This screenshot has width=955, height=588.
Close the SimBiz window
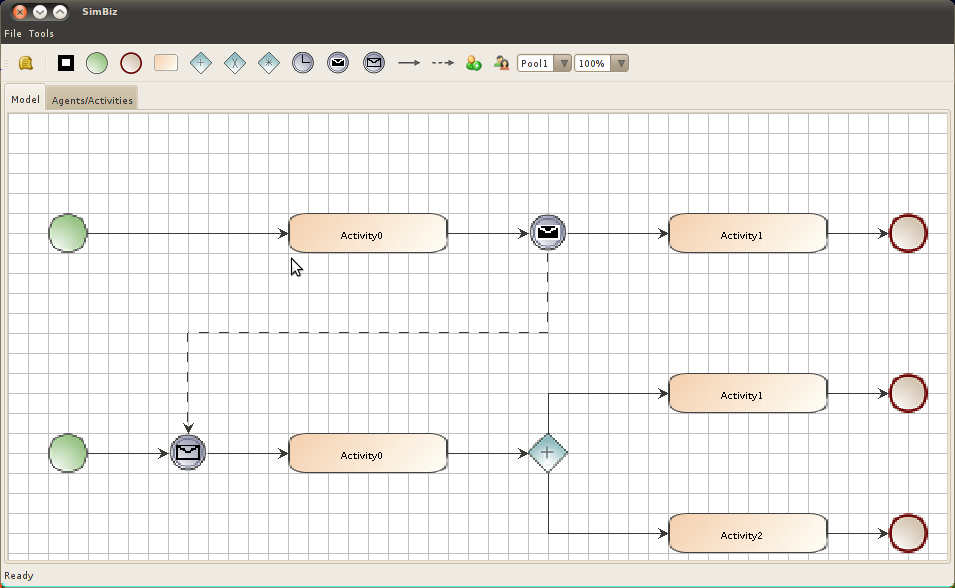(19, 12)
